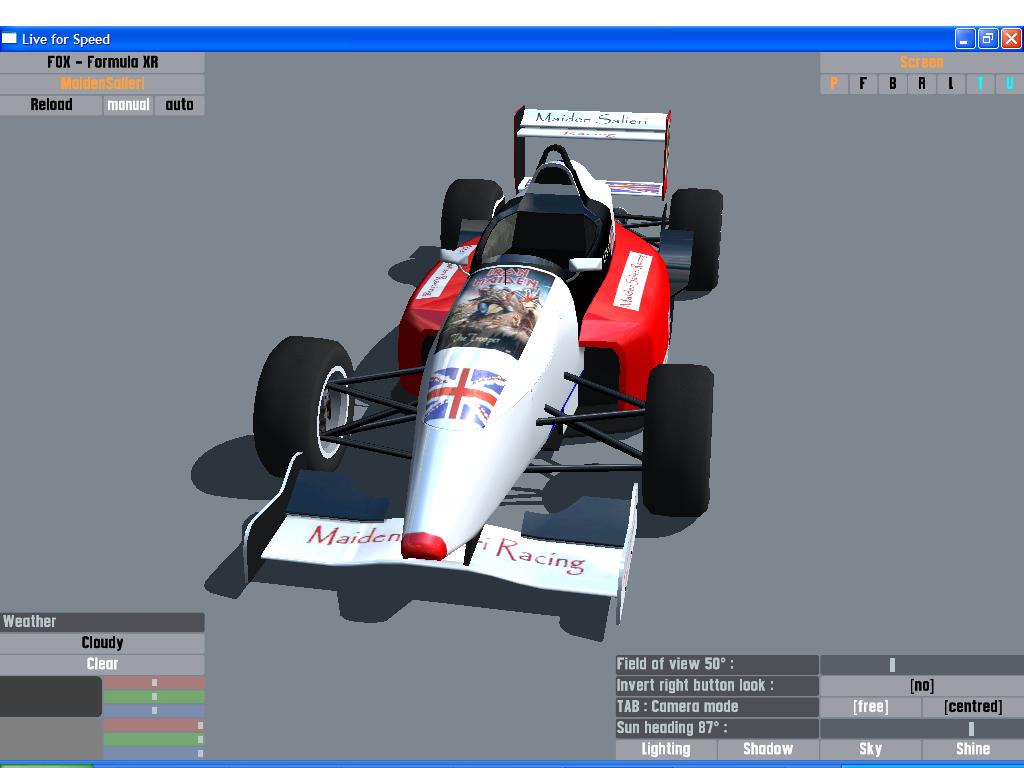Choose Cloudy weather
This screenshot has height=768, width=1024.
(x=103, y=643)
